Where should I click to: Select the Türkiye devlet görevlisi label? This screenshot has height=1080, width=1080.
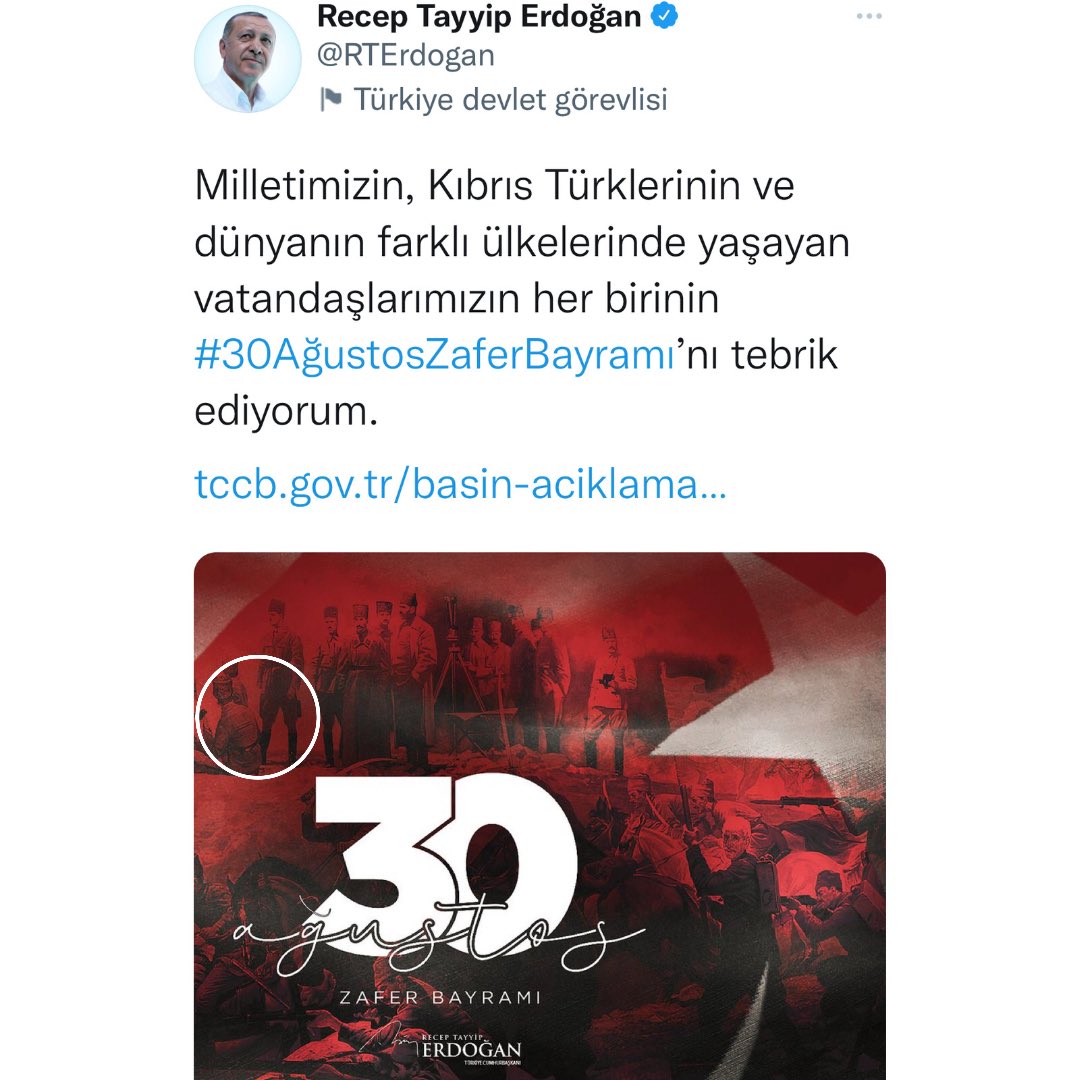click(510, 100)
